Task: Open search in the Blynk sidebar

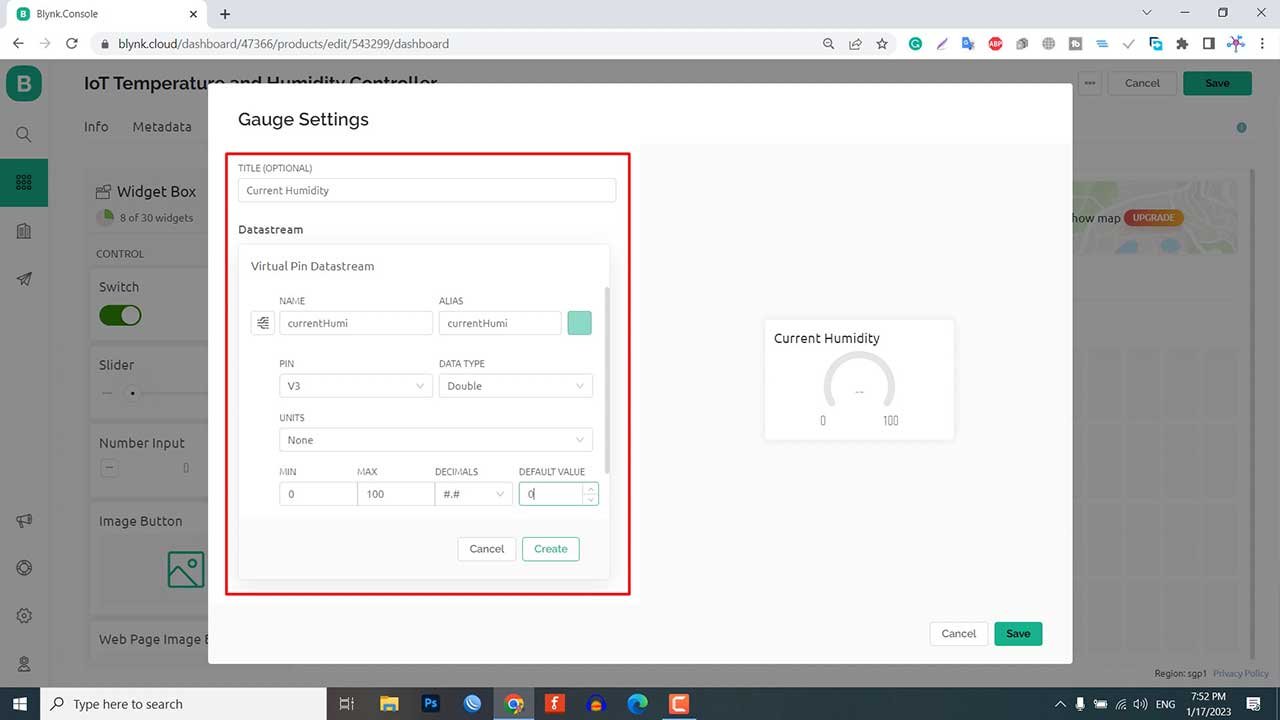Action: point(24,134)
